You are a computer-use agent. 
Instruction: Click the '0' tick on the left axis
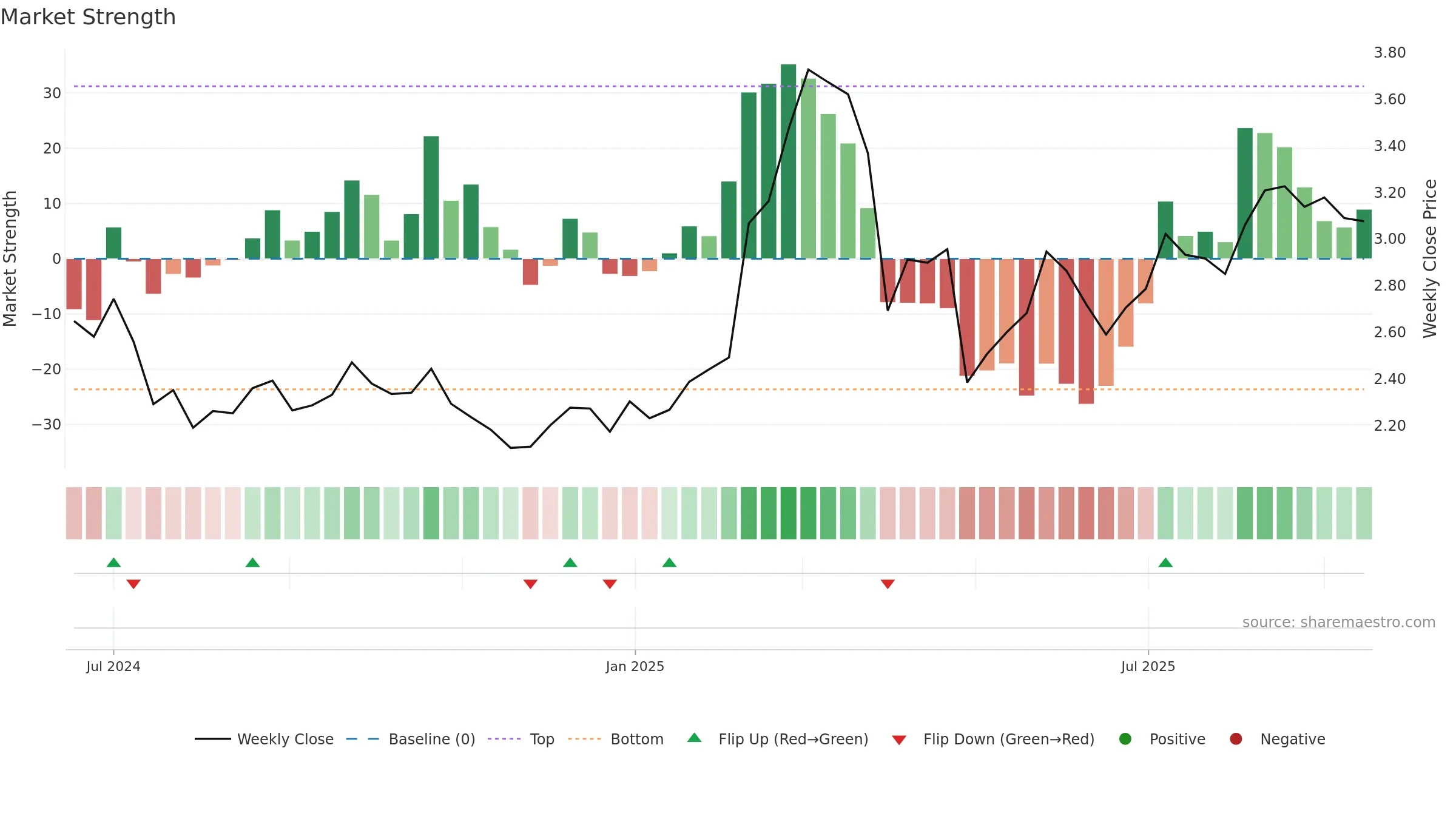click(x=57, y=259)
